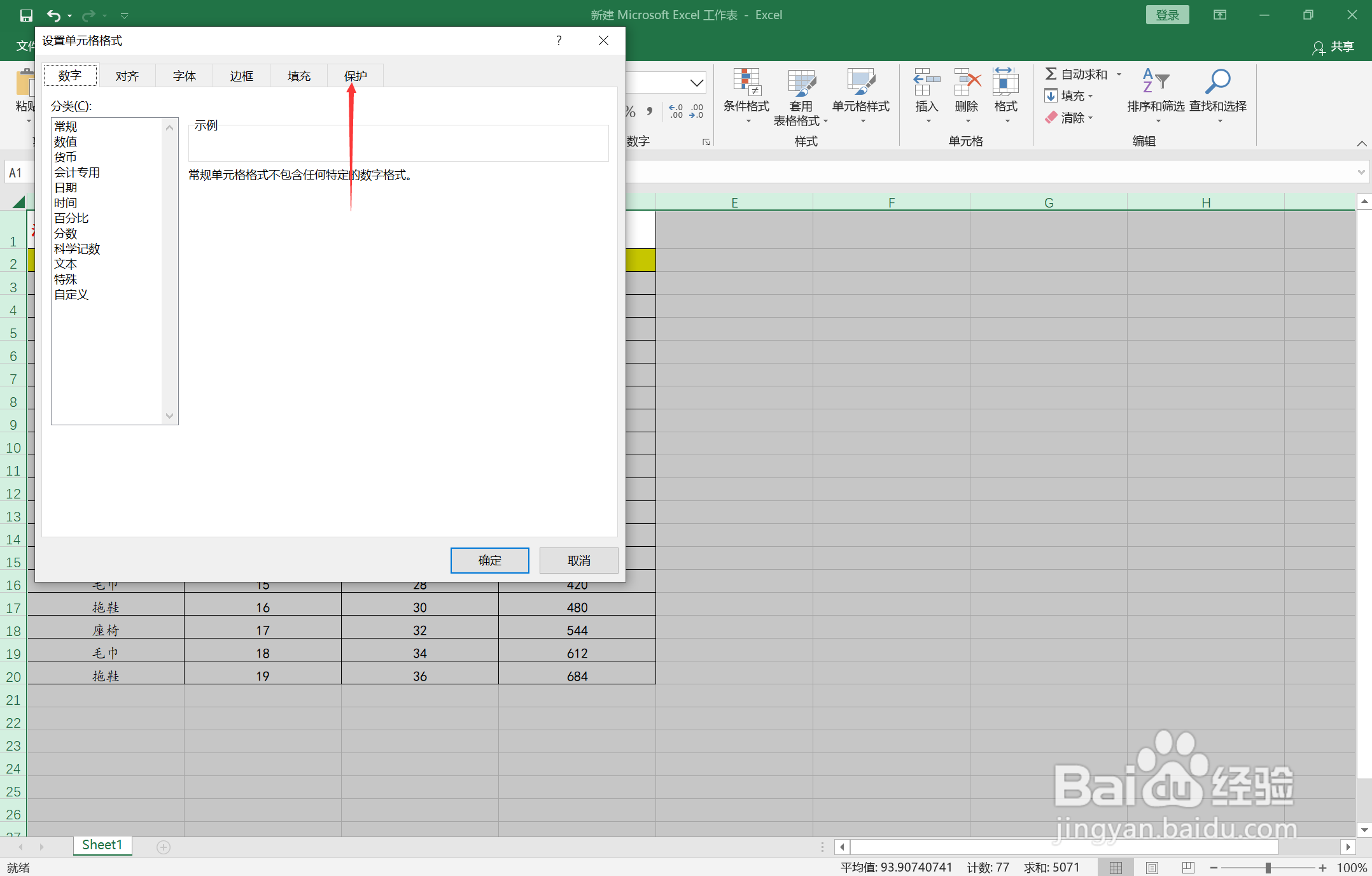The image size is (1372, 876).
Task: Click the Conditional Formatting icon
Action: [x=746, y=83]
